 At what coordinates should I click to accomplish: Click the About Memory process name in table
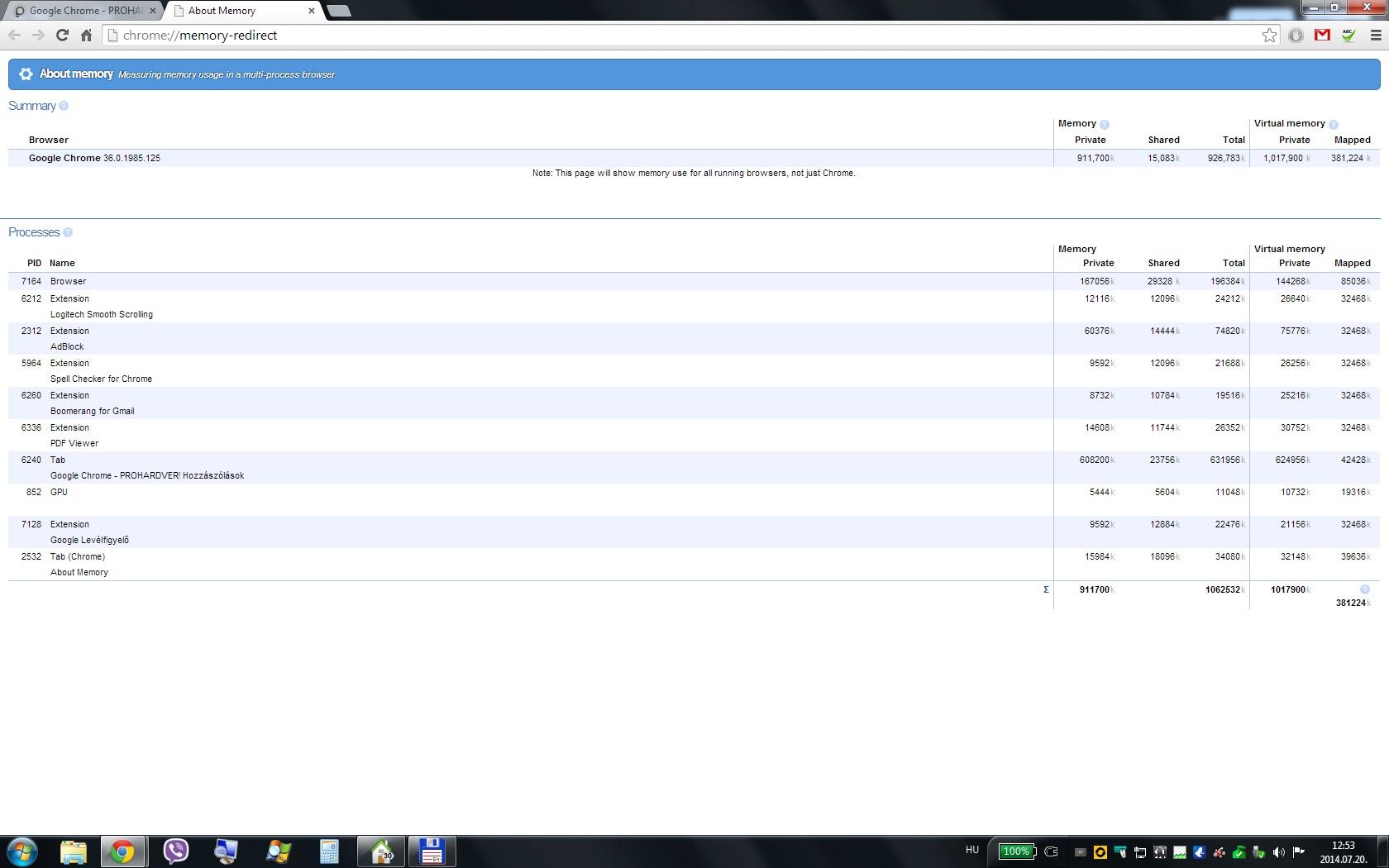click(79, 572)
